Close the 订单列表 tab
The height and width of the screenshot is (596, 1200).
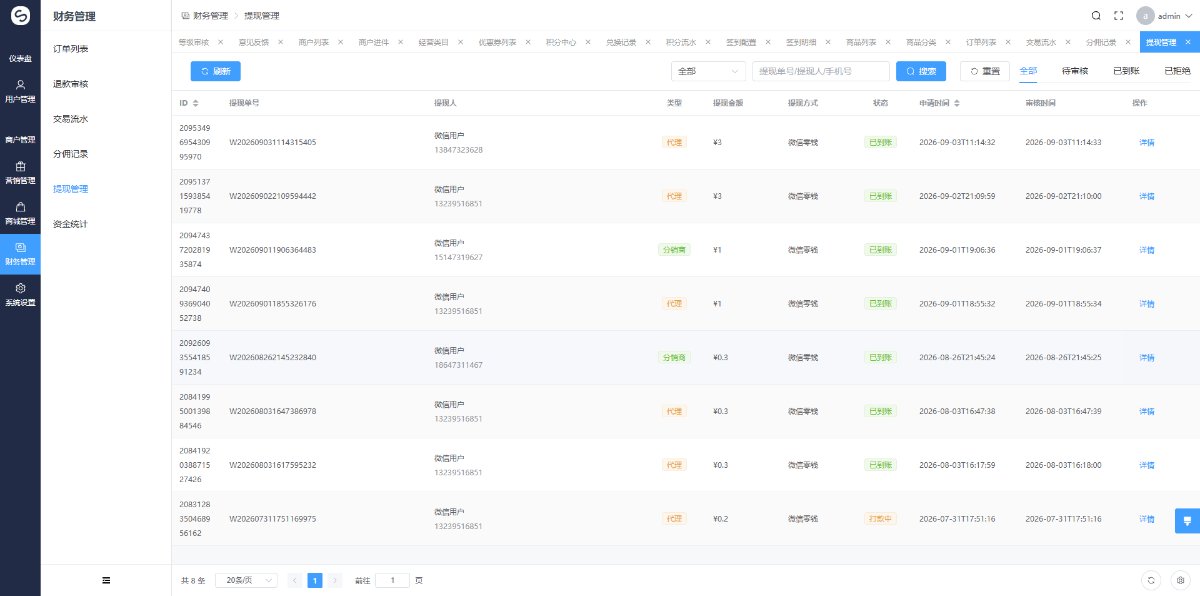pyautogui.click(x=1009, y=43)
